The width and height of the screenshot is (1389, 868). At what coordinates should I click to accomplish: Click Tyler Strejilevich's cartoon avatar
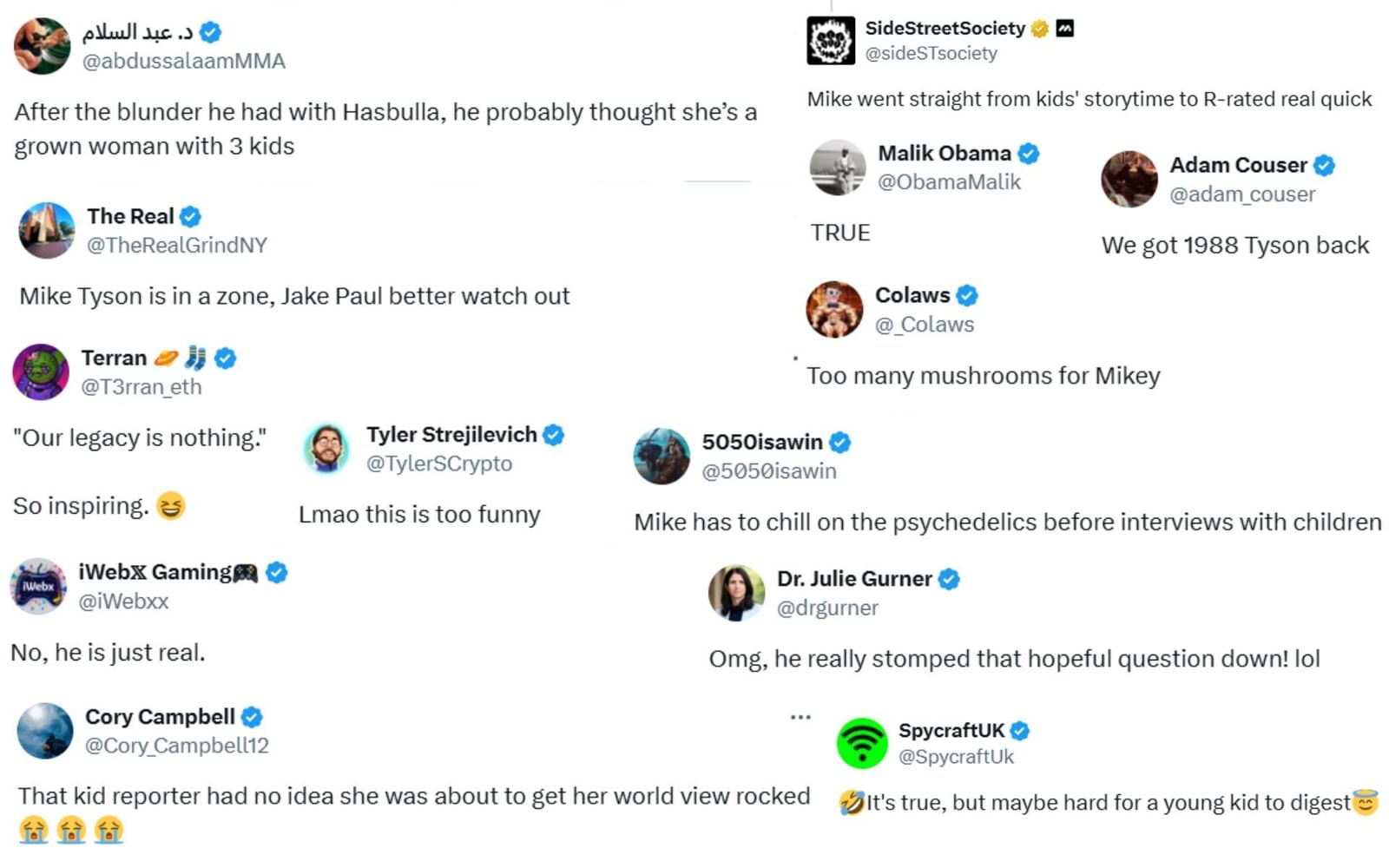tap(326, 448)
